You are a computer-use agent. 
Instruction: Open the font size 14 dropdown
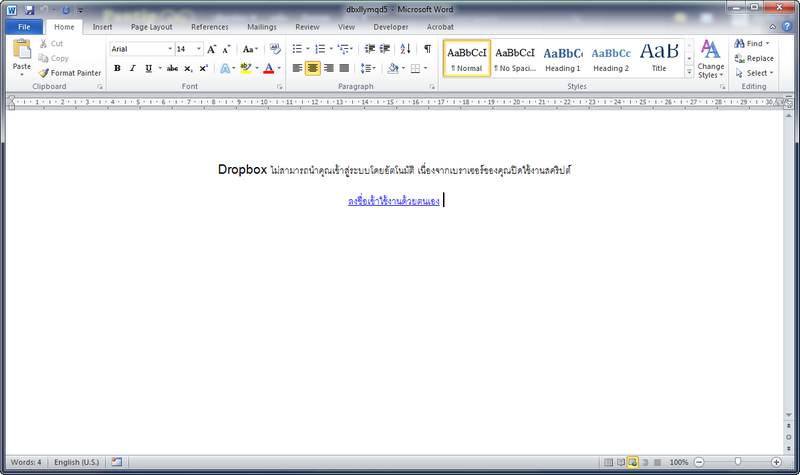click(198, 49)
